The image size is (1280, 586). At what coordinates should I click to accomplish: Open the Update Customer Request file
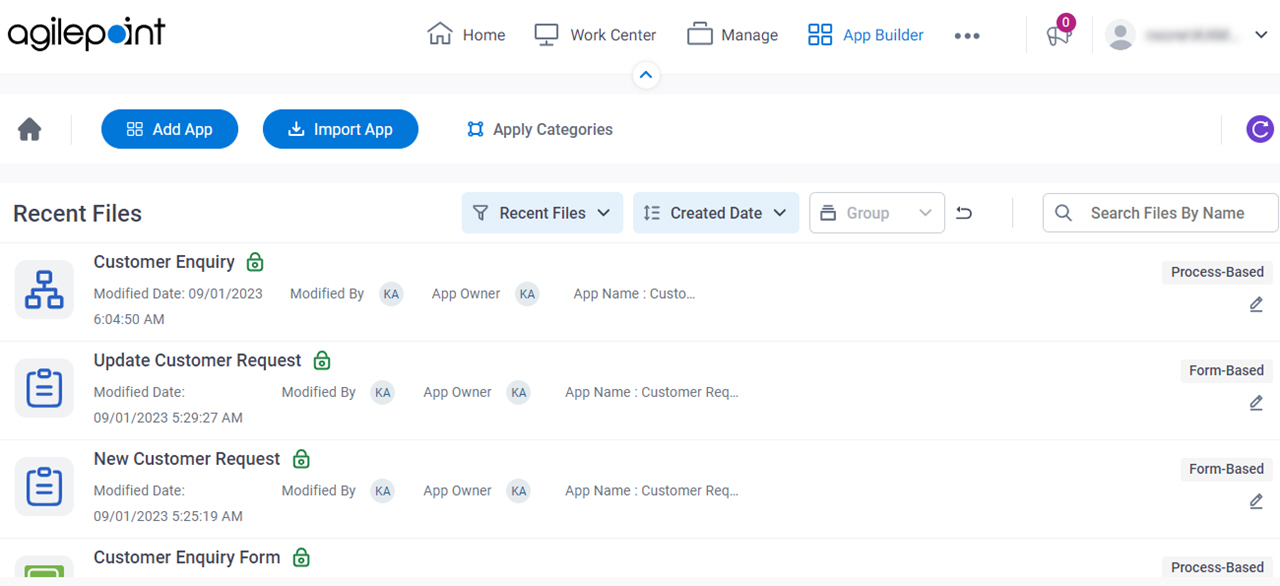197,360
